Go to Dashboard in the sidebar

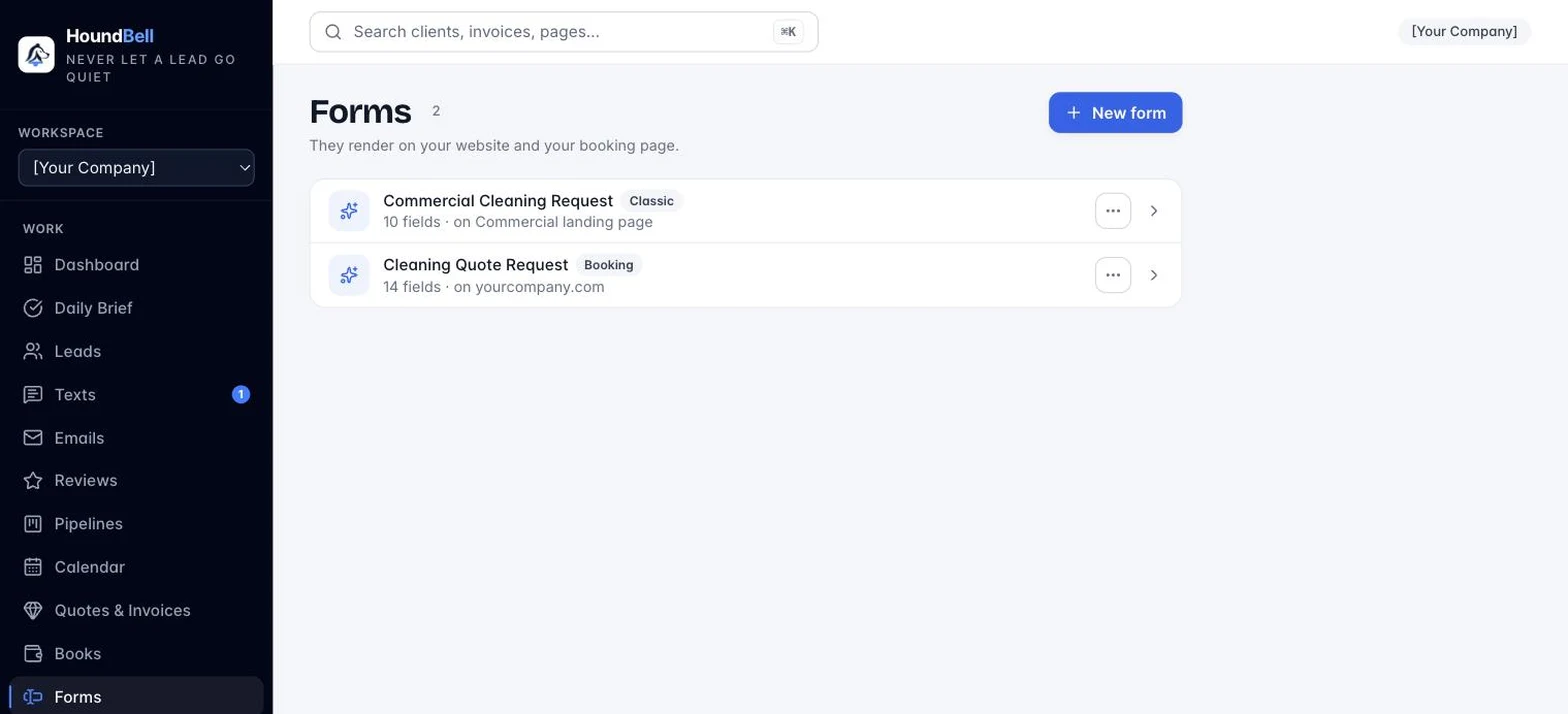pyautogui.click(x=136, y=265)
